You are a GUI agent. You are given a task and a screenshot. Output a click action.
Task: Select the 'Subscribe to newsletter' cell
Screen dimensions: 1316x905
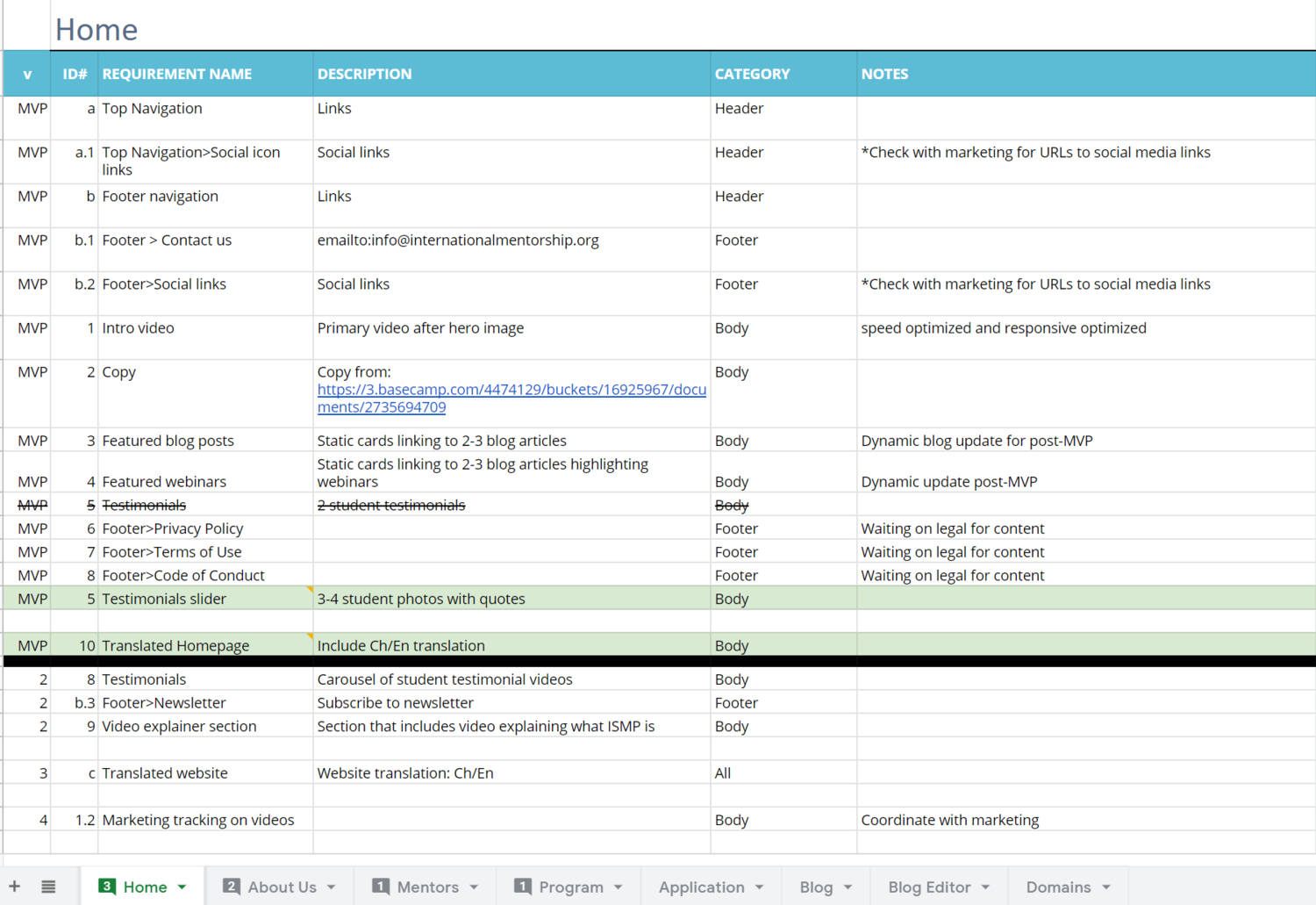tap(511, 702)
